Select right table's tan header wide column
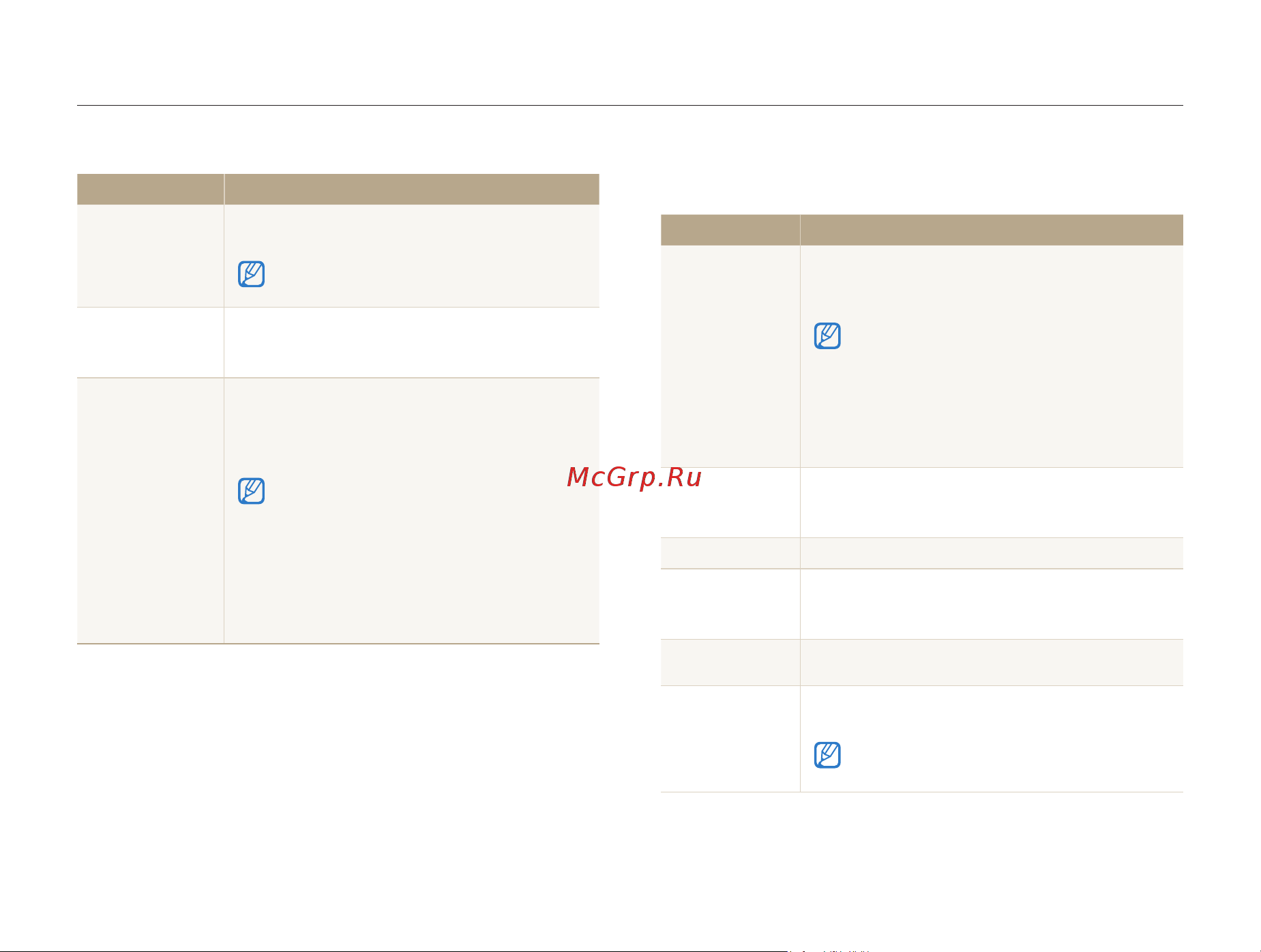Image resolution: width=1261 pixels, height=952 pixels. coord(992,230)
